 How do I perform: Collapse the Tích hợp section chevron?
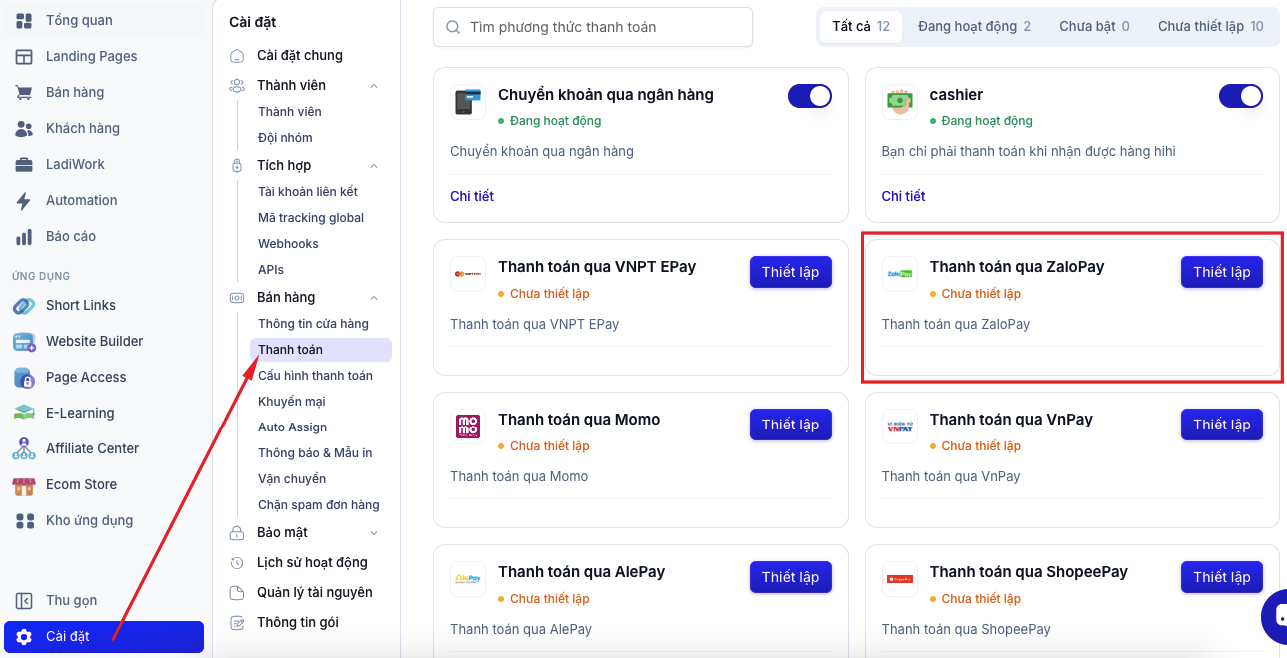pos(374,166)
